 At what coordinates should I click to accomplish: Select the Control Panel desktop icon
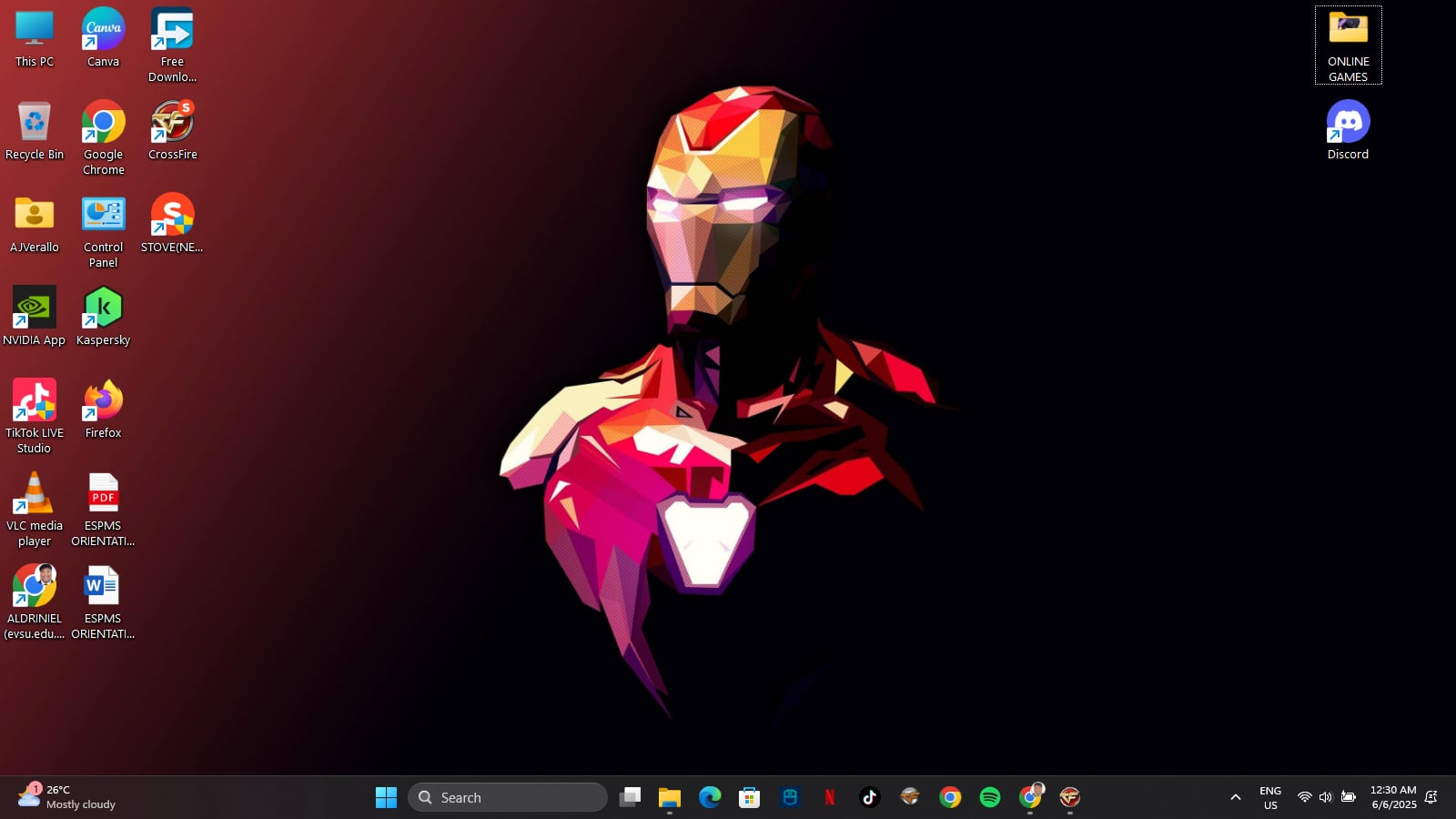[x=103, y=231]
